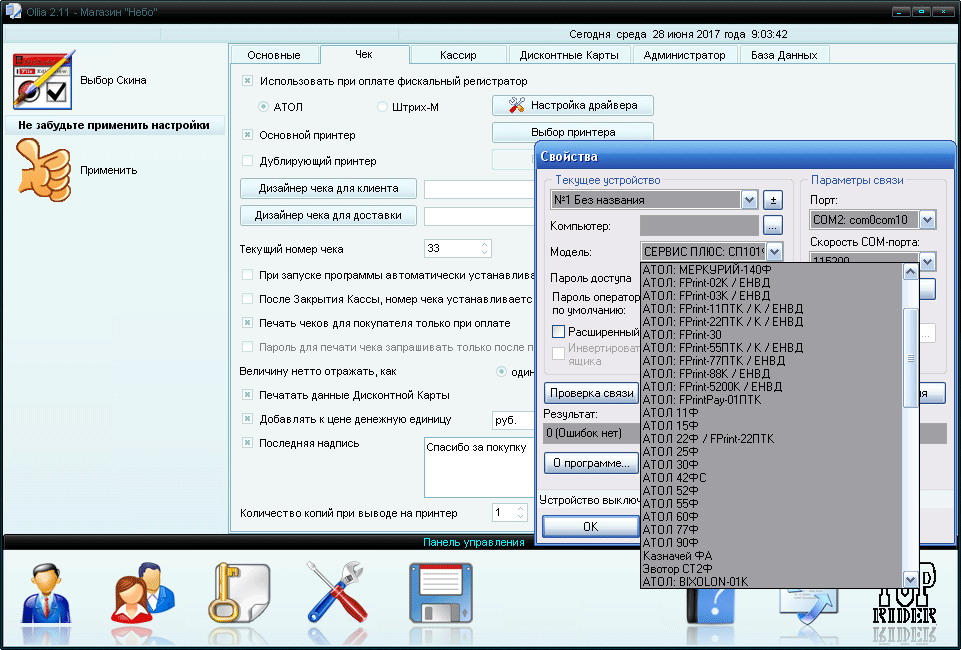Toggle the Основной принтер checkbox
Image resolution: width=961 pixels, height=650 pixels.
[x=248, y=135]
